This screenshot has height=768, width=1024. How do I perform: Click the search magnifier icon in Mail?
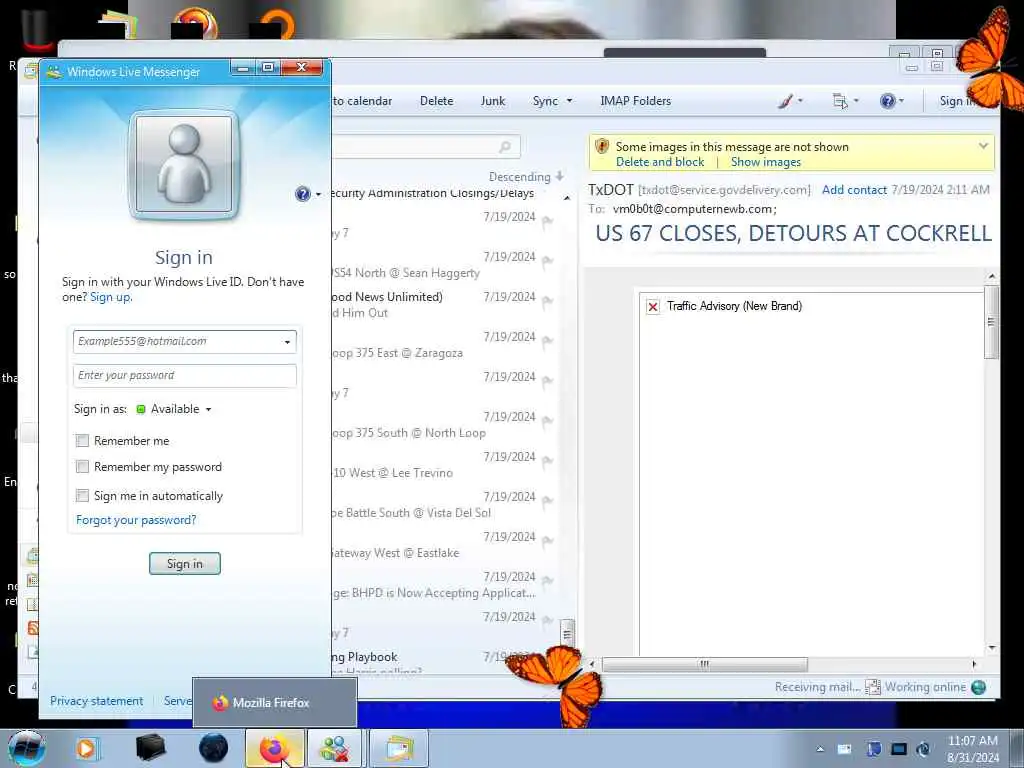[505, 147]
